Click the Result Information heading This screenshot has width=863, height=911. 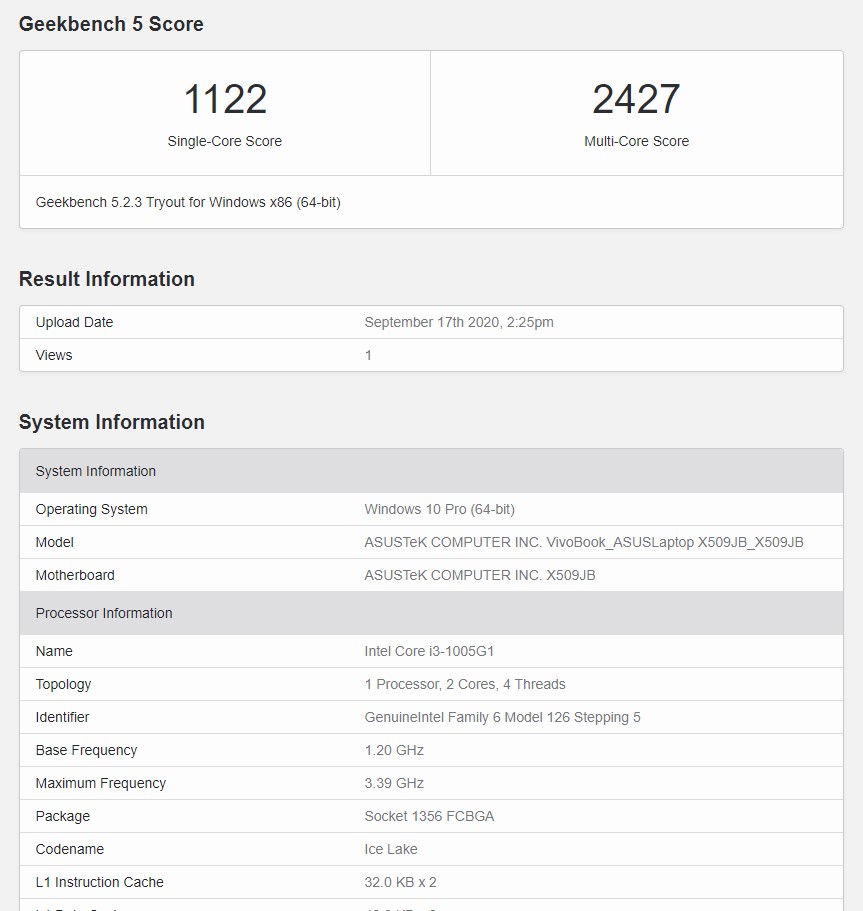(107, 279)
